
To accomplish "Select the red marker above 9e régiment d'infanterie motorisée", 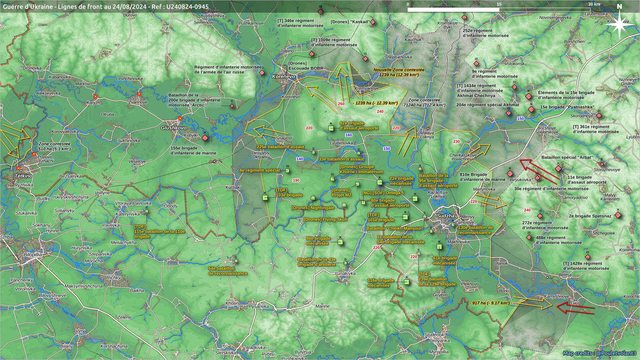I will click(476, 64).
